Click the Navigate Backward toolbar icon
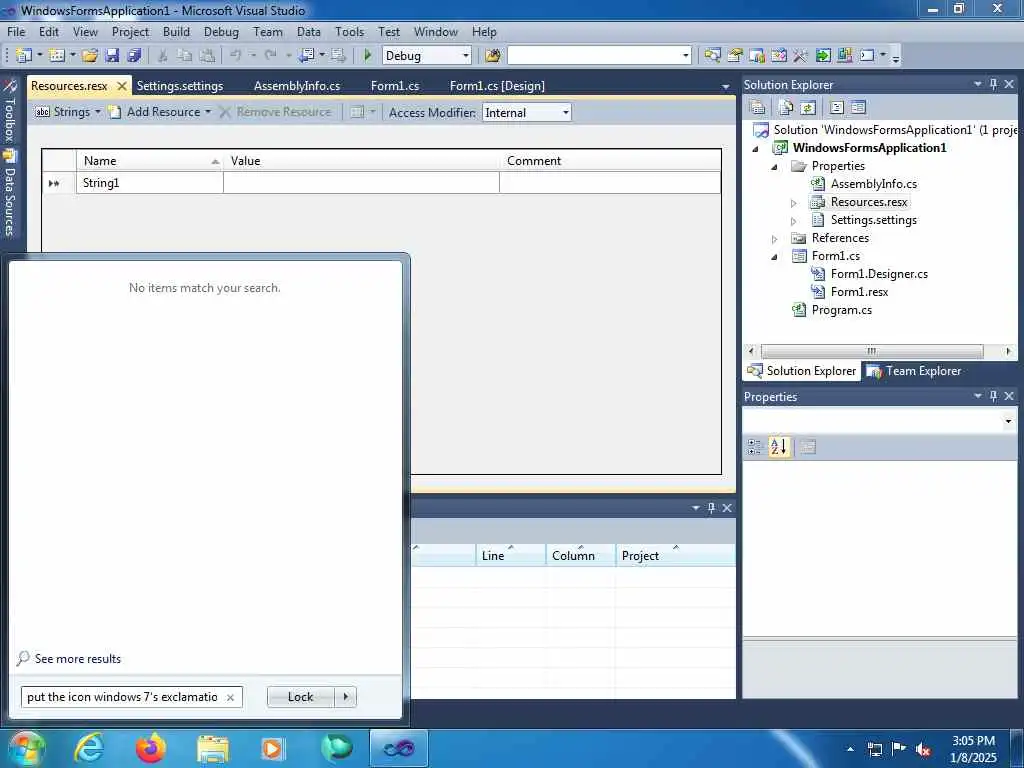The height and width of the screenshot is (768, 1024). 306,56
